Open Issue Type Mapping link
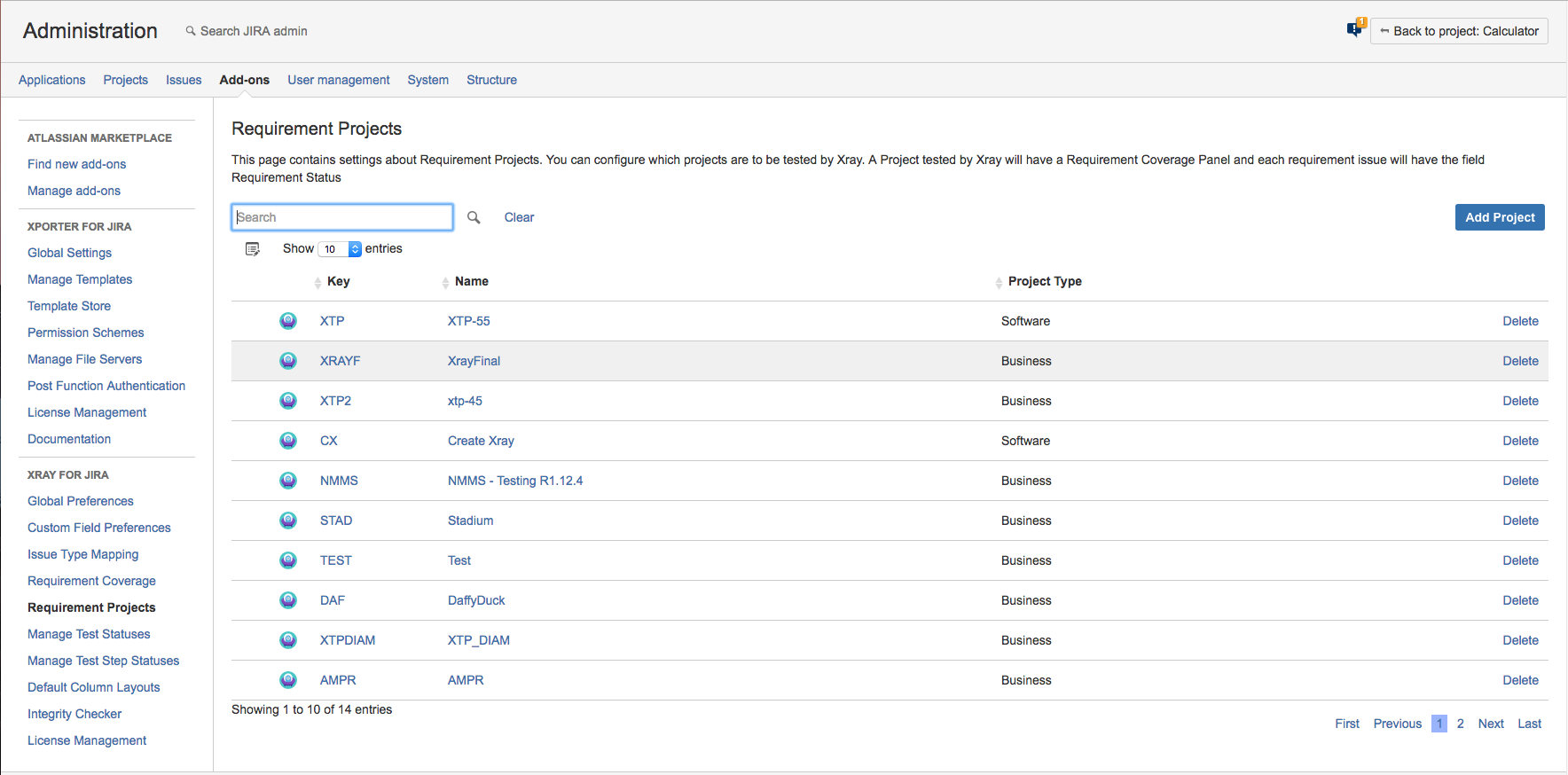 pyautogui.click(x=83, y=554)
